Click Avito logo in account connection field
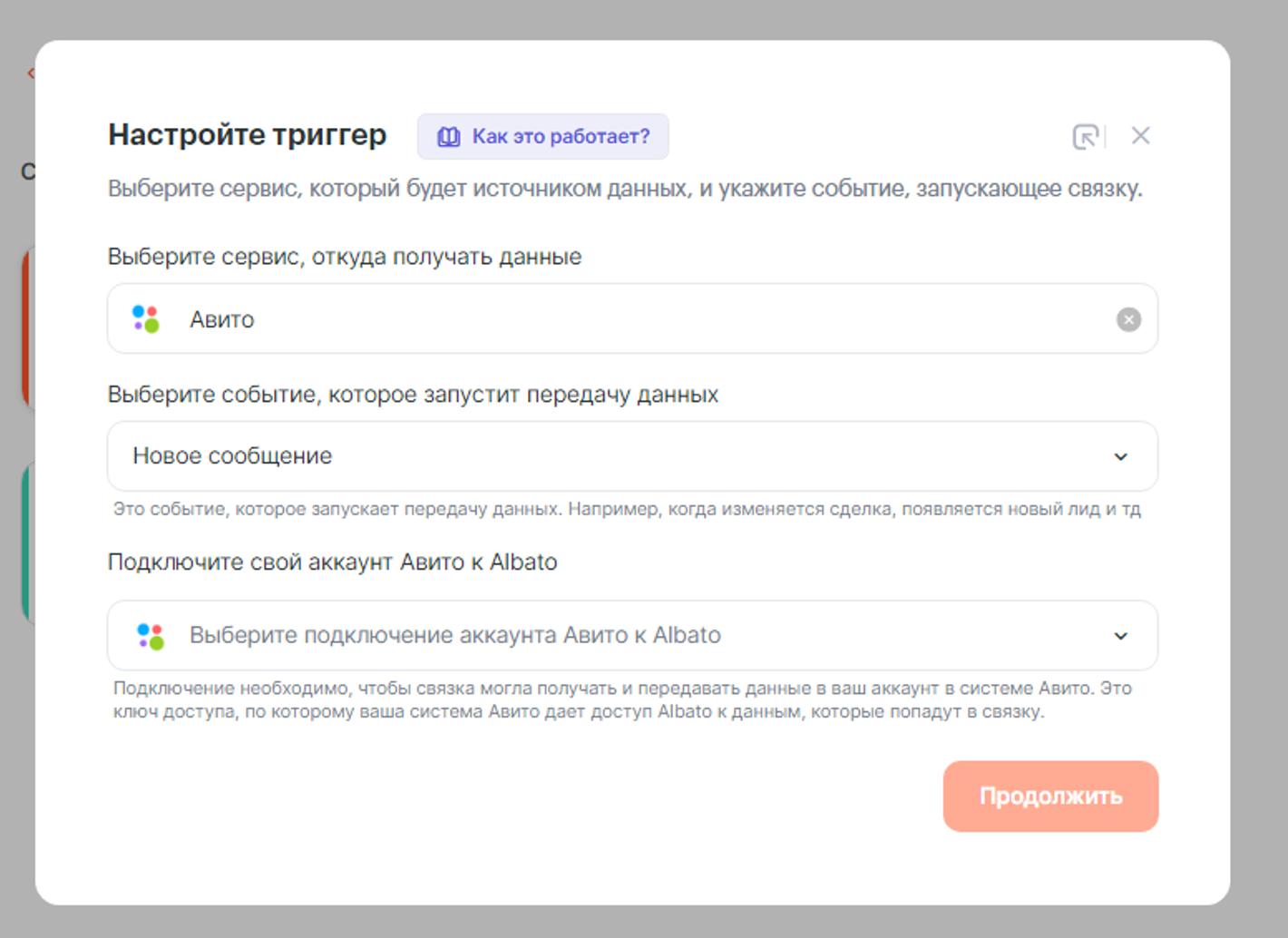The height and width of the screenshot is (938, 1288). [151, 636]
